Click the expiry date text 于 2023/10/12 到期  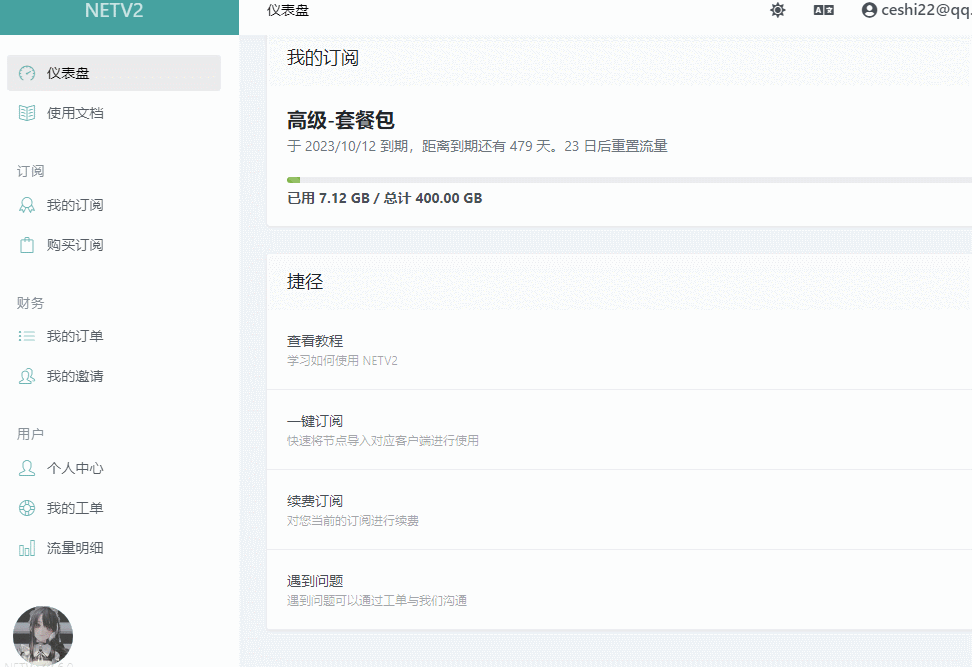[347, 146]
